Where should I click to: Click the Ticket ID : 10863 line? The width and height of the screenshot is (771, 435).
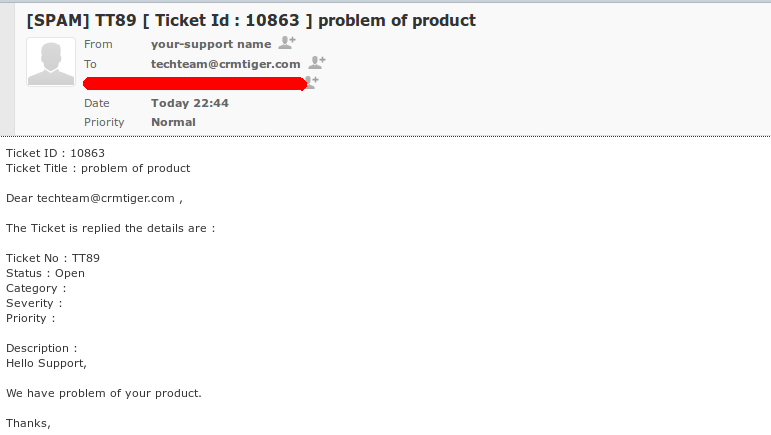(55, 153)
